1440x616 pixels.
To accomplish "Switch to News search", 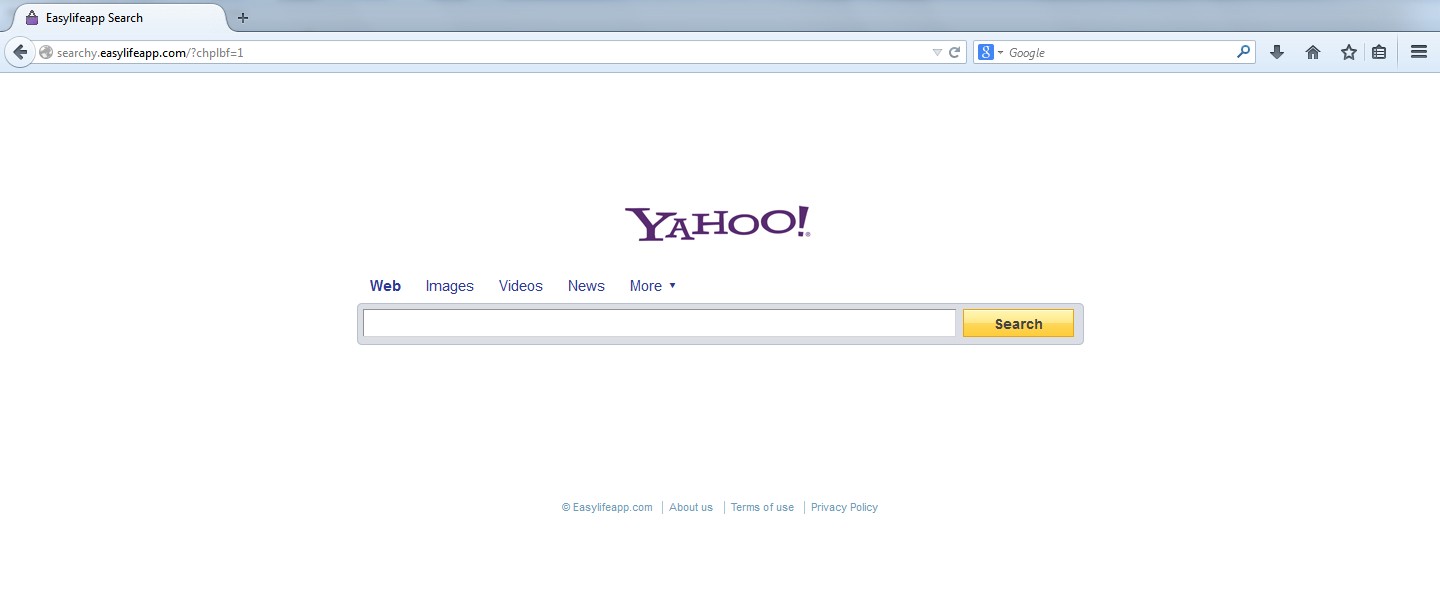I will (586, 286).
